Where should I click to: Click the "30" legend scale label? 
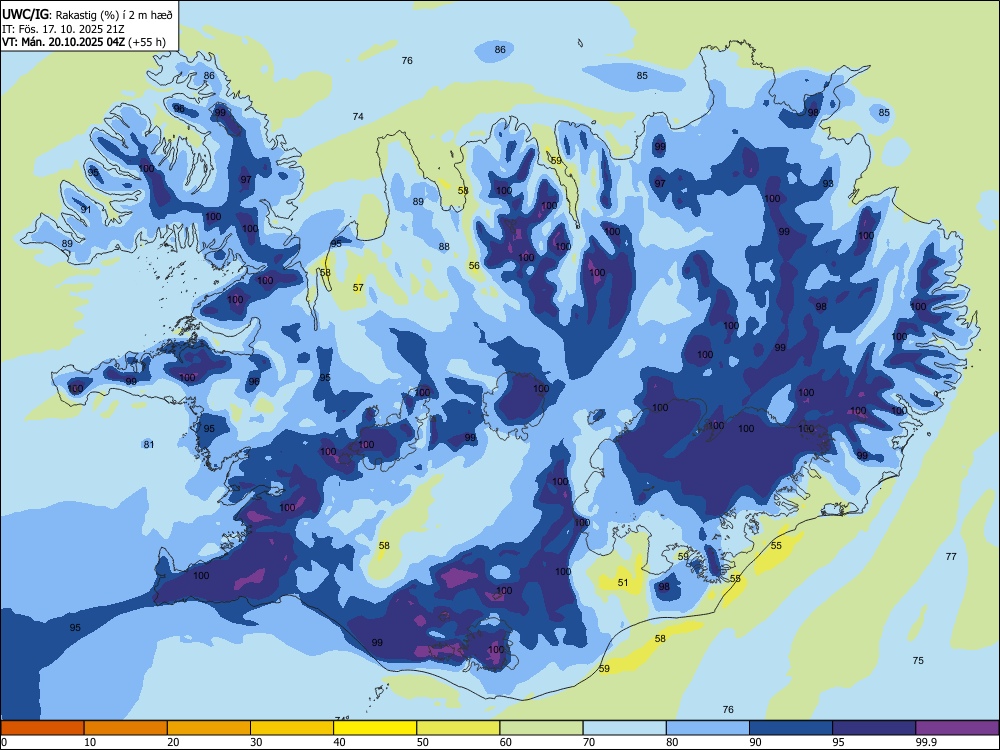click(256, 742)
